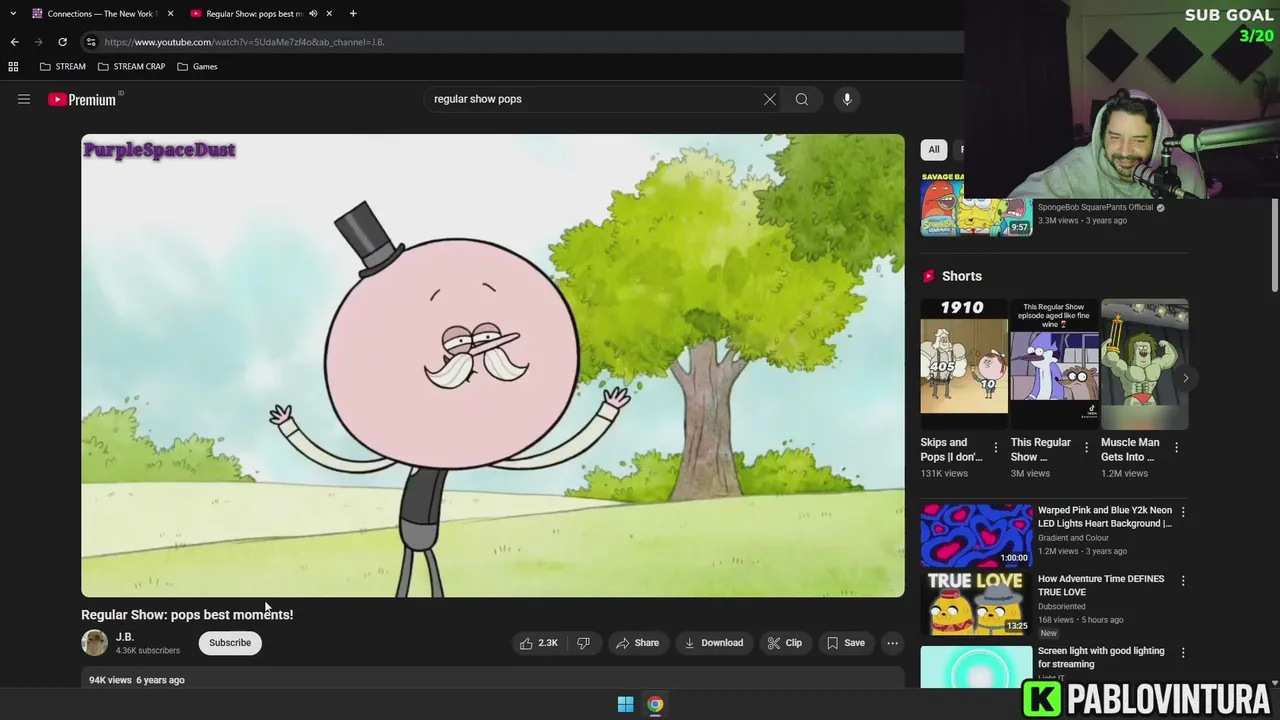This screenshot has height=720, width=1280.
Task: Close the Connections tab
Action: click(170, 13)
